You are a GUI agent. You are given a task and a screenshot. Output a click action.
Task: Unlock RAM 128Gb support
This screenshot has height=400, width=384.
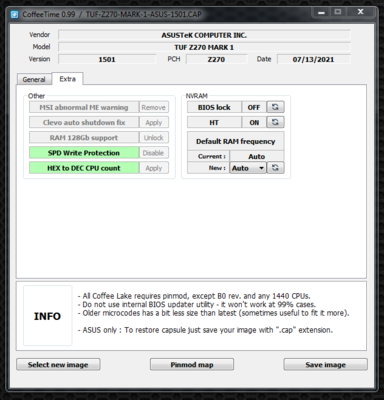154,138
